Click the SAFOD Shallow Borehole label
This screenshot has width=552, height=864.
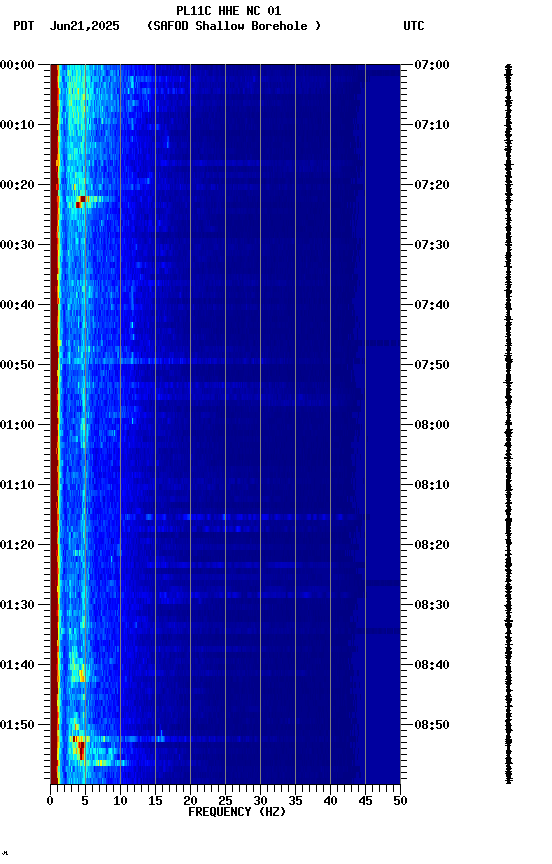pyautogui.click(x=234, y=26)
